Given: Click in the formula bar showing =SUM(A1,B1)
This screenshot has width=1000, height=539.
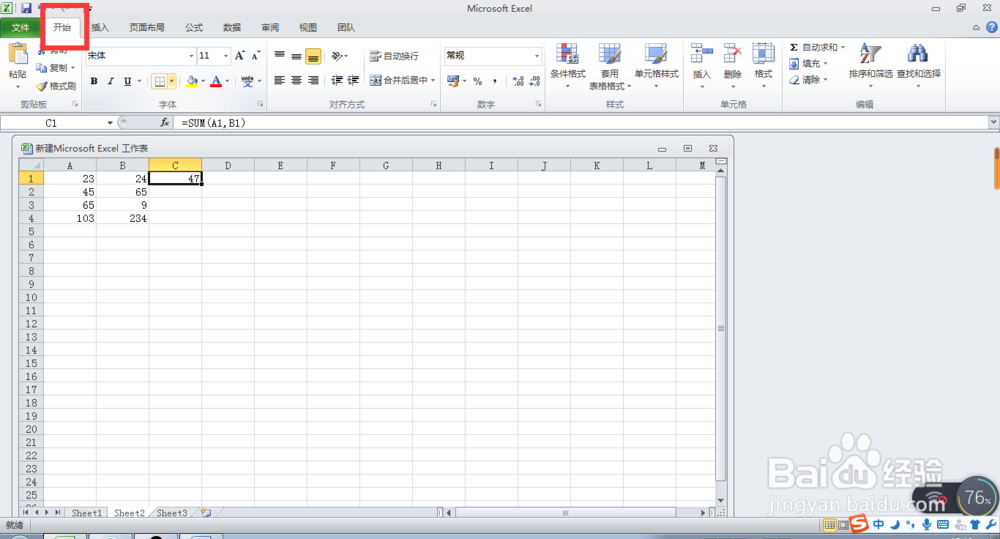Looking at the screenshot, I should [580, 122].
